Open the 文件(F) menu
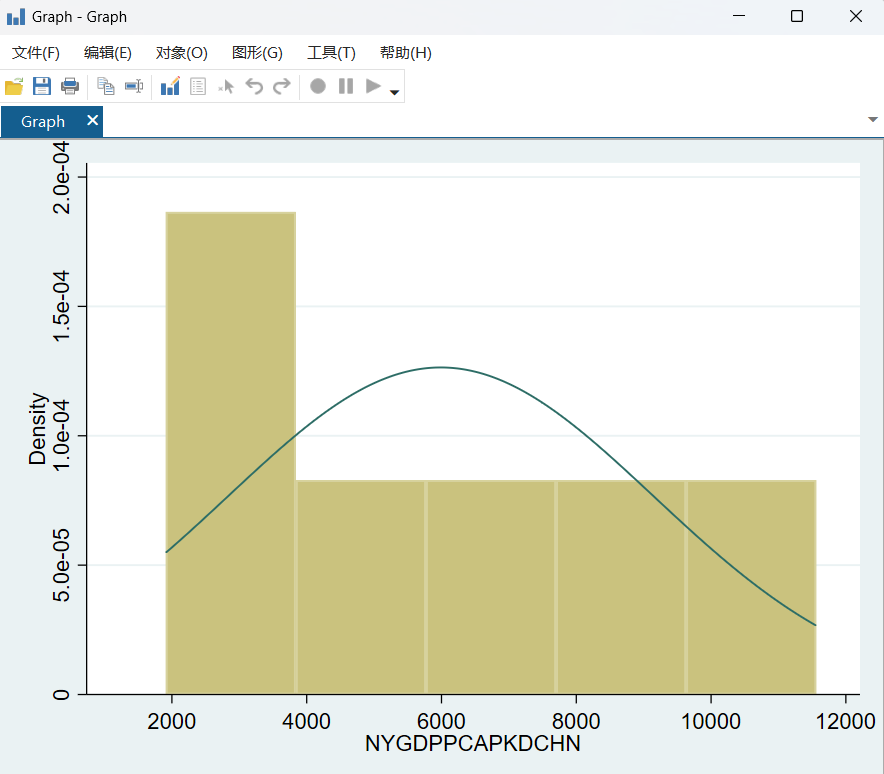Screen dimensions: 884x774 click(x=36, y=53)
